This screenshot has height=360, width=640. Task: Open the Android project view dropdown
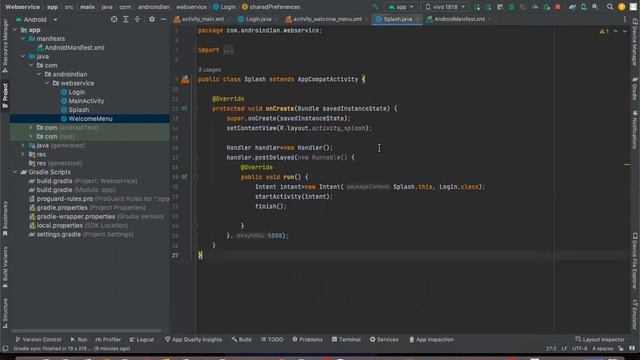(37, 19)
